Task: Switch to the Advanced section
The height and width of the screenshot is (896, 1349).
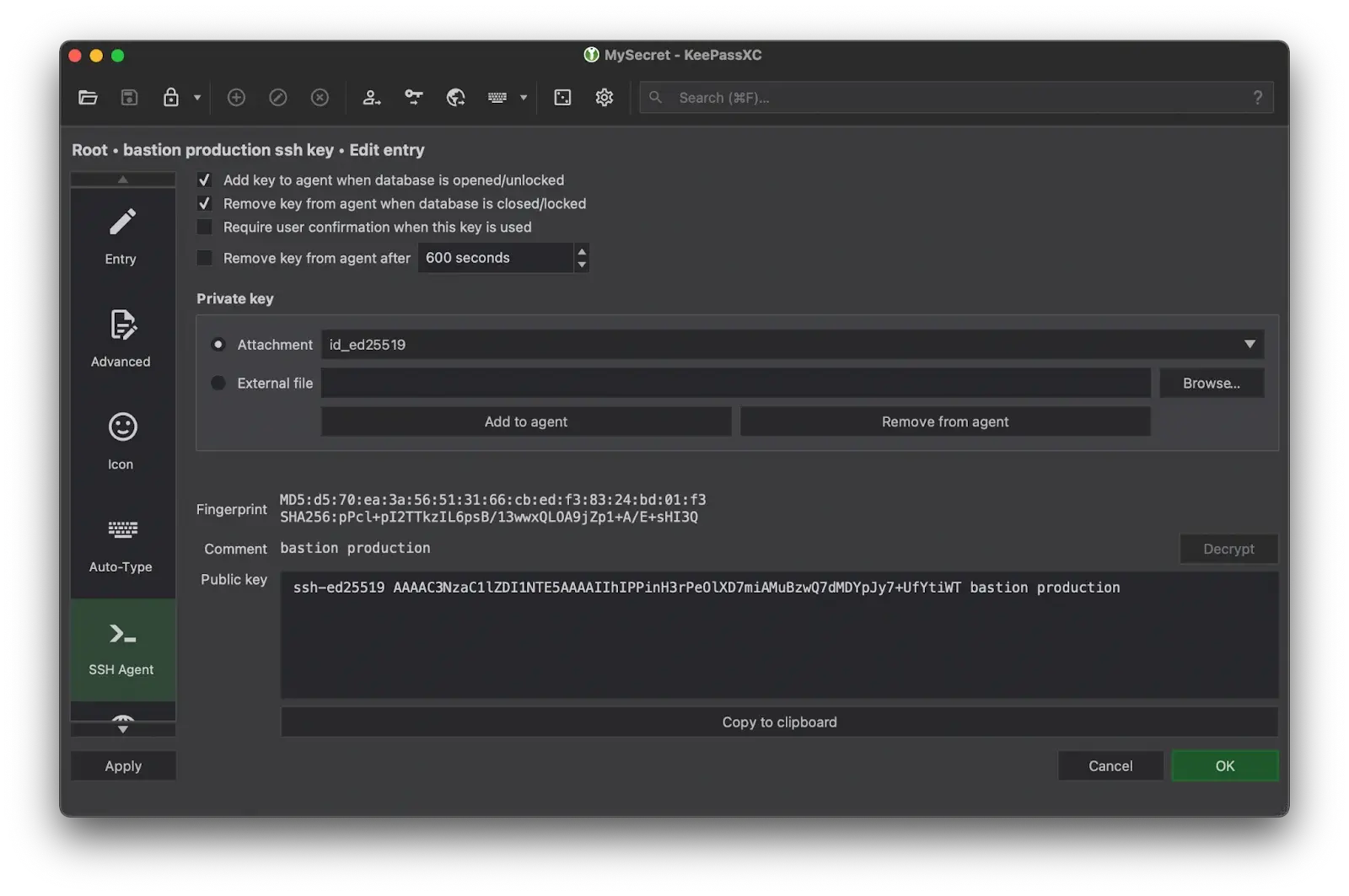Action: click(121, 337)
